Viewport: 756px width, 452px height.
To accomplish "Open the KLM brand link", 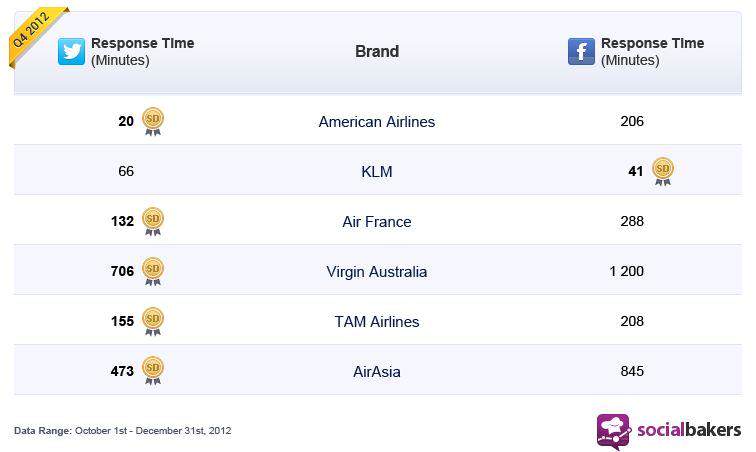I will (x=377, y=172).
